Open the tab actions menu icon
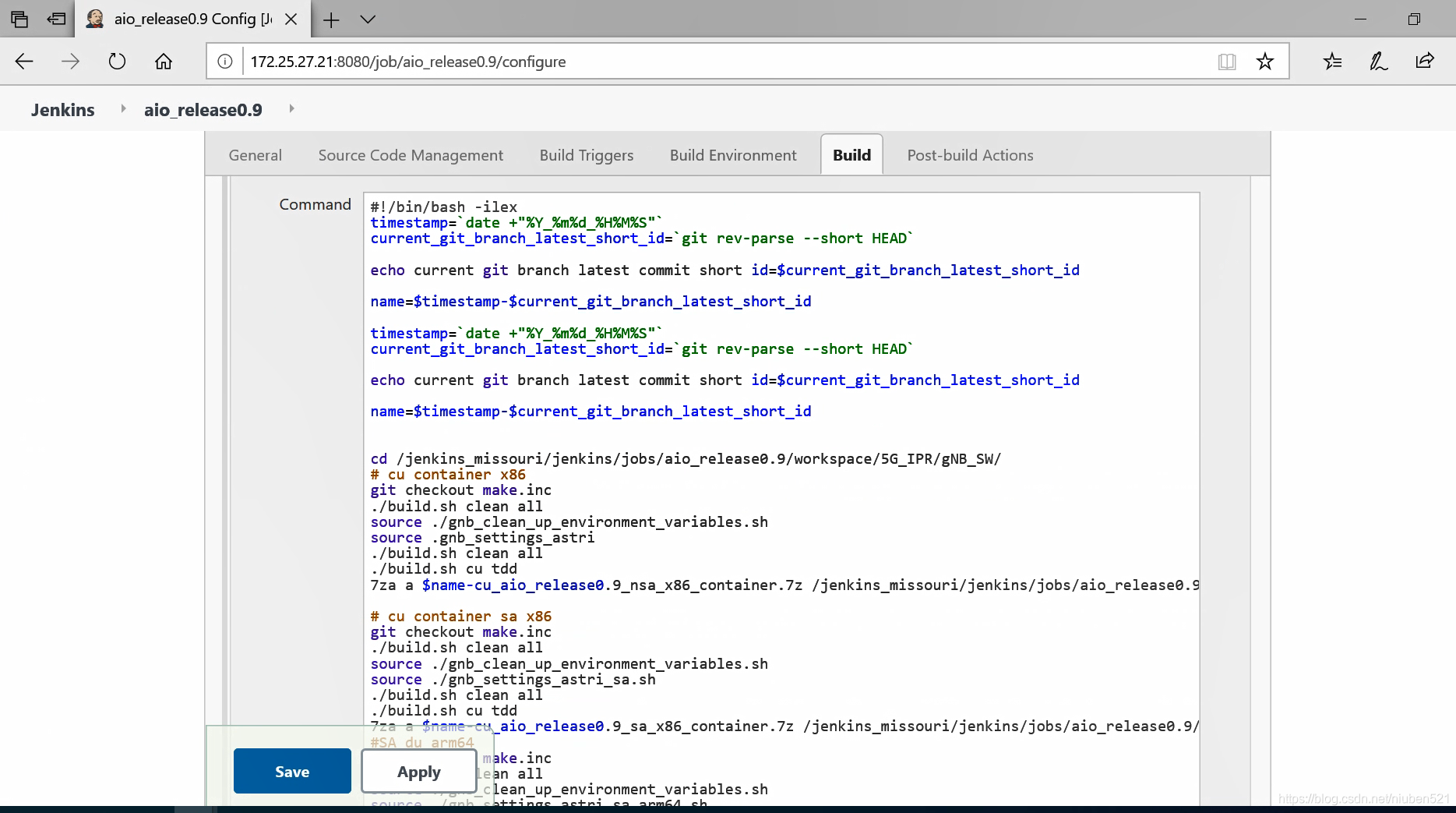Viewport: 1456px width, 813px height. click(19, 19)
